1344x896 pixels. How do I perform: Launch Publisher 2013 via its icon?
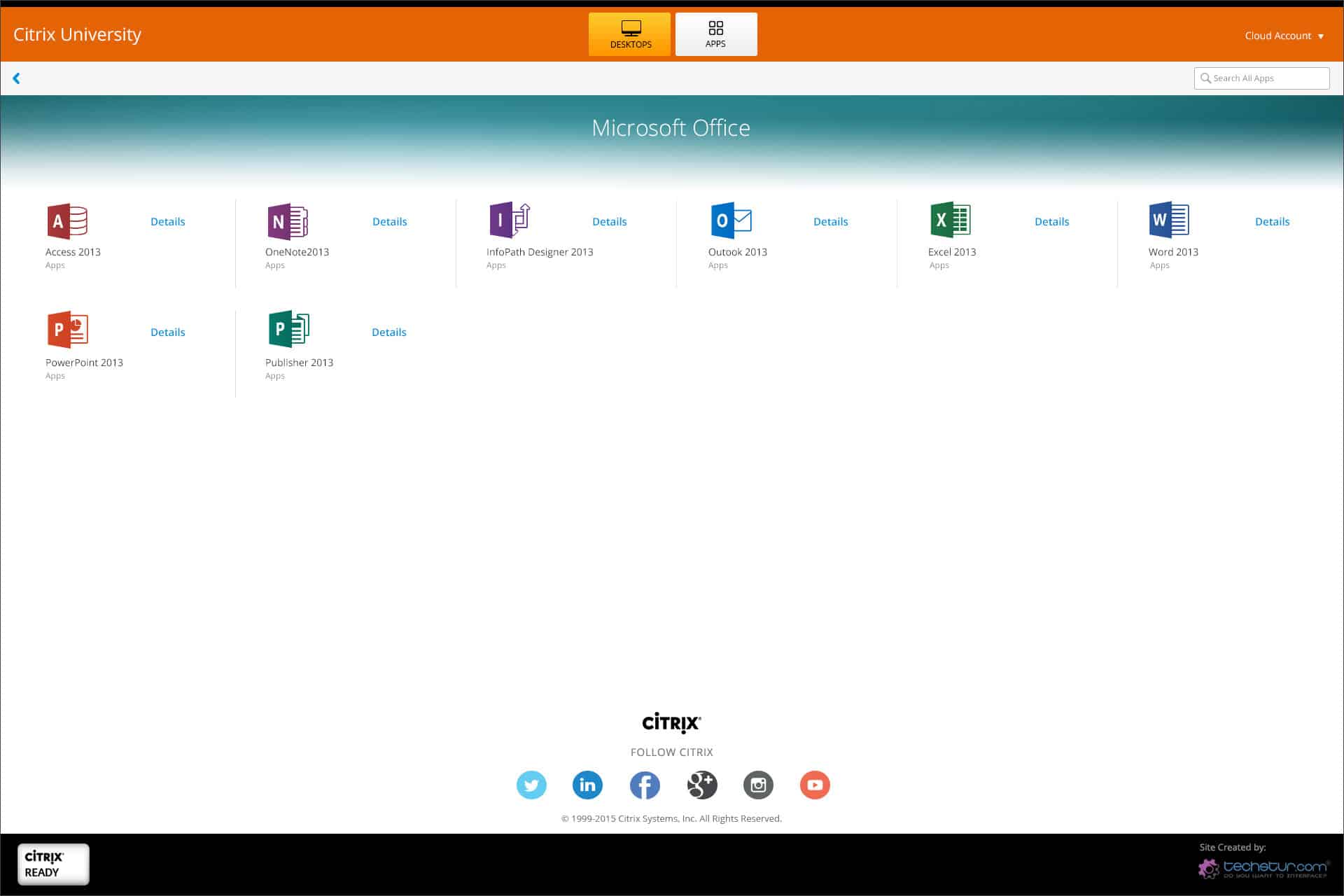(289, 329)
